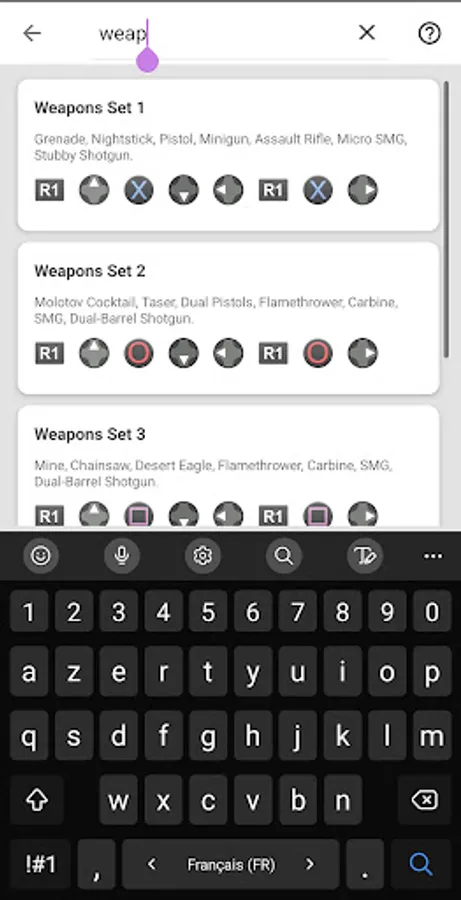461x900 pixels.
Task: Open the Weapons Set 2 card
Action: pyautogui.click(x=228, y=318)
